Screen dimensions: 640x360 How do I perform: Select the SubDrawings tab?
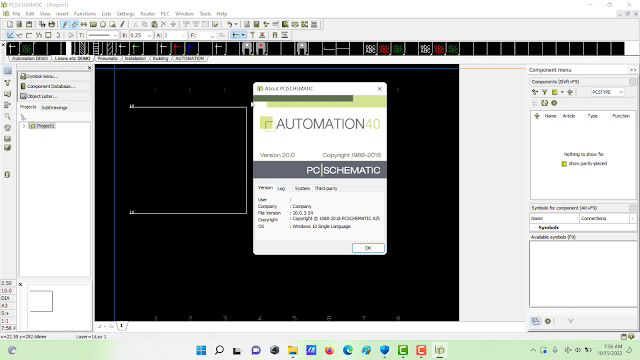54,108
